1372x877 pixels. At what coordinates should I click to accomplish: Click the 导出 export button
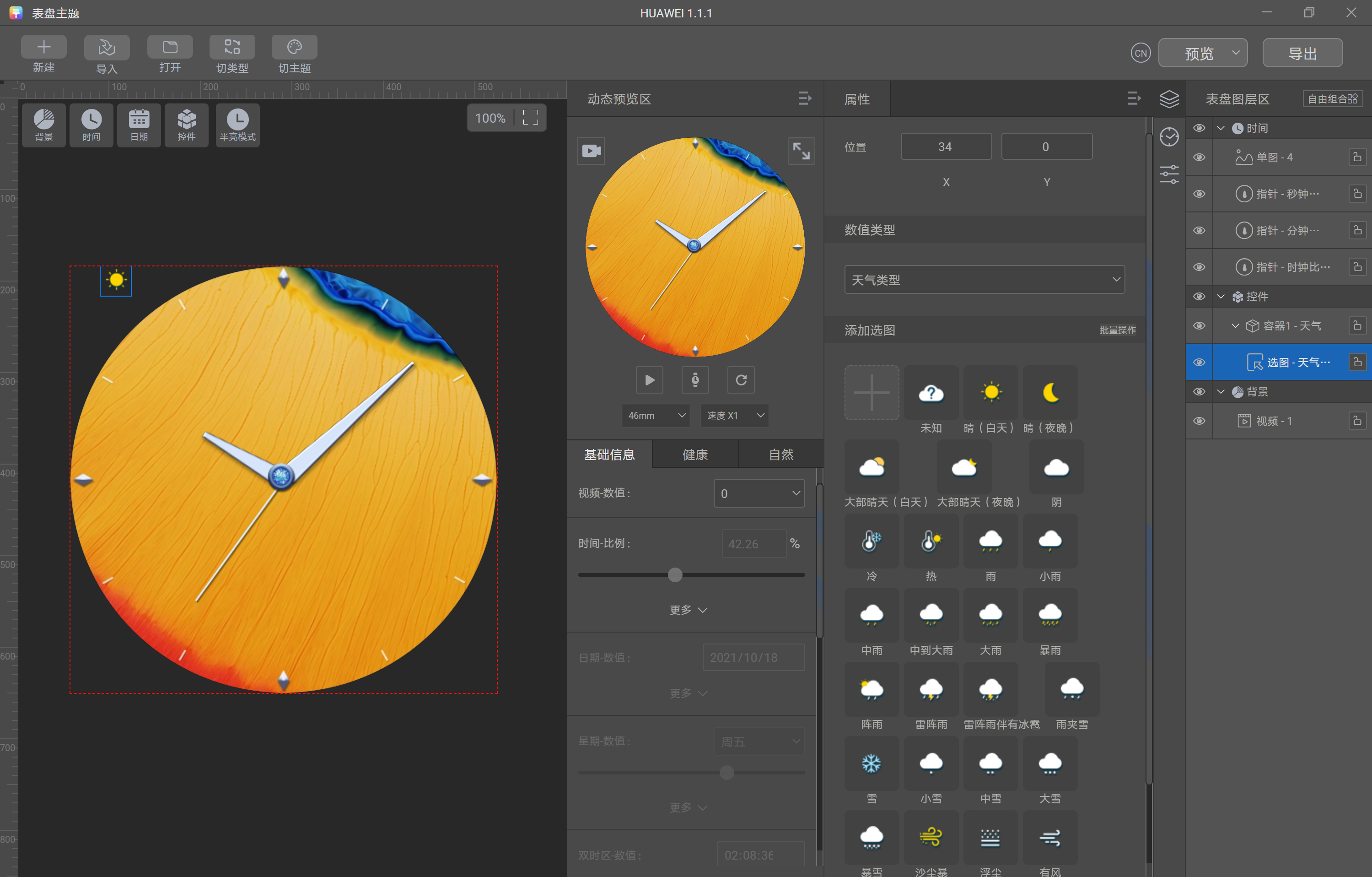click(x=1302, y=54)
